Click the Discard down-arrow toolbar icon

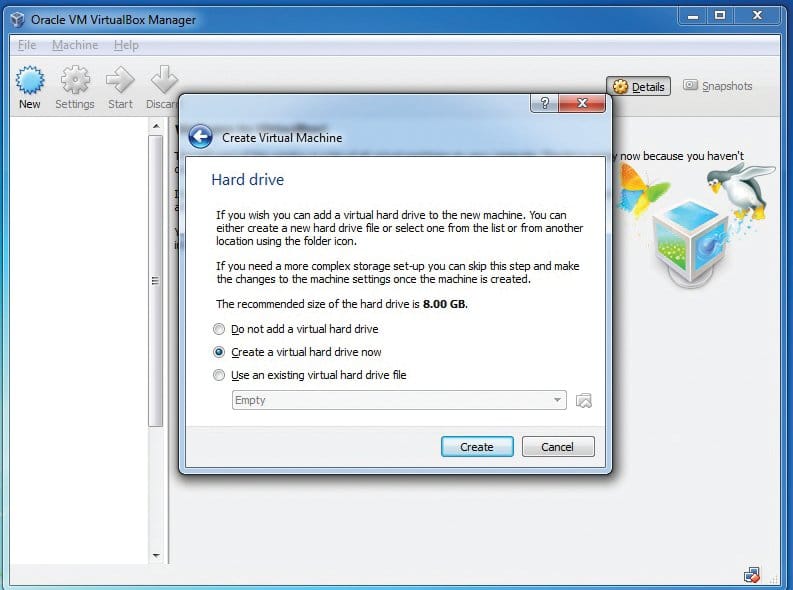[x=164, y=81]
